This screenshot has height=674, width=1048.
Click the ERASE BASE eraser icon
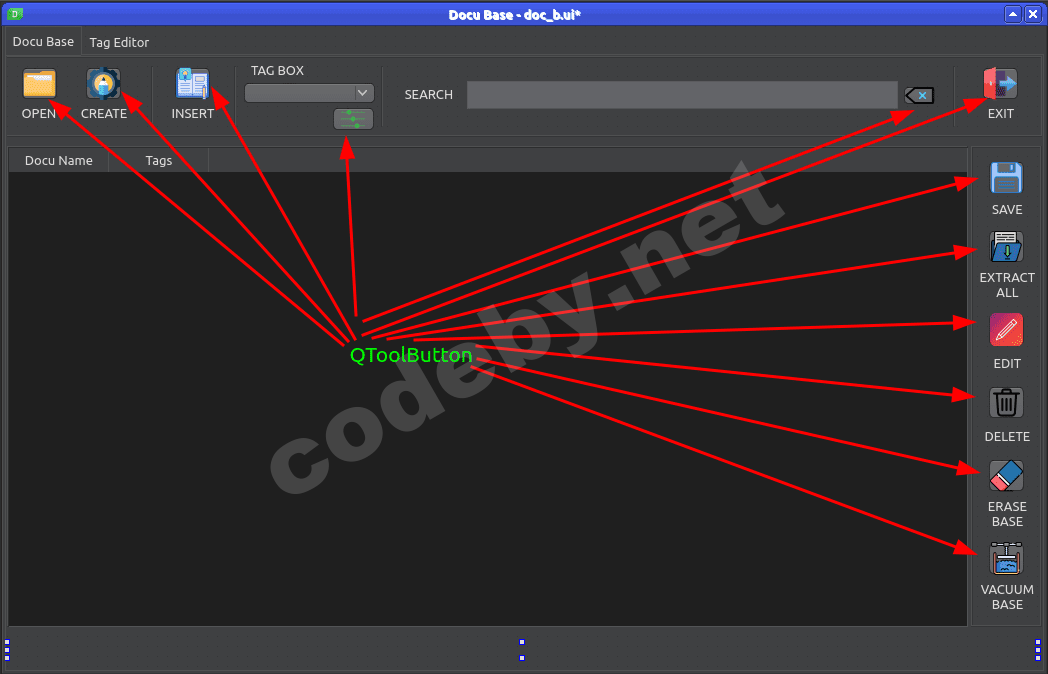pyautogui.click(x=1006, y=476)
